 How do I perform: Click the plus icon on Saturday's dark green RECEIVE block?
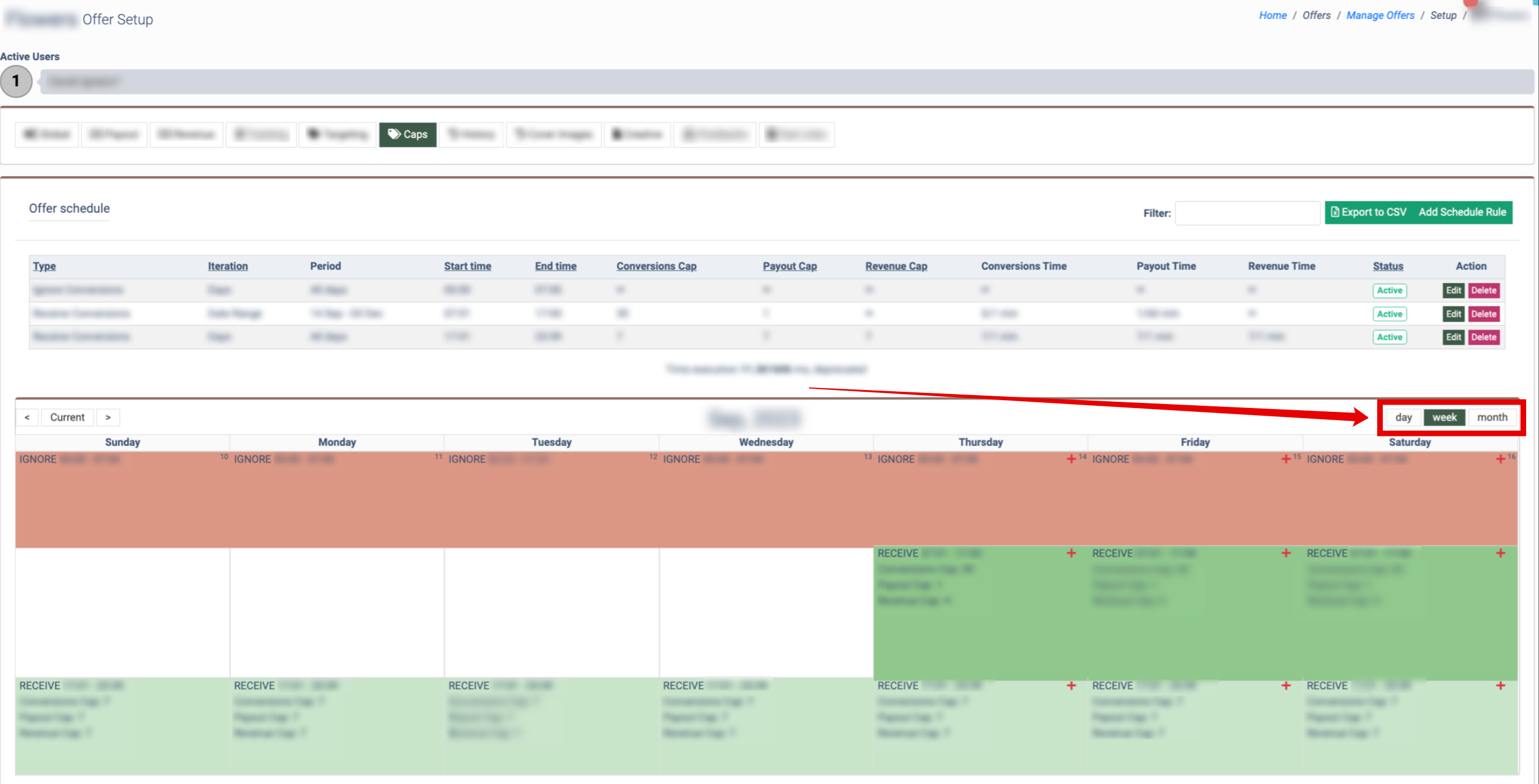(1500, 553)
